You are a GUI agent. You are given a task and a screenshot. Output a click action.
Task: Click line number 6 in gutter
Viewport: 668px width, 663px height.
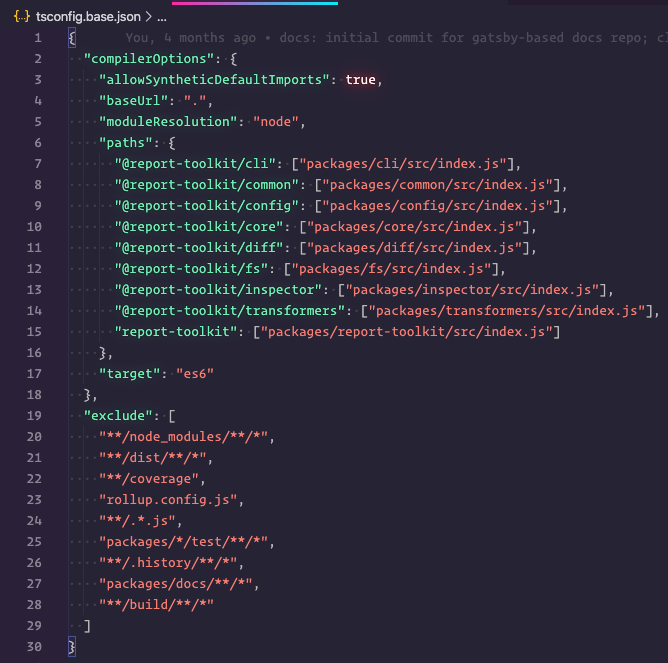38,143
